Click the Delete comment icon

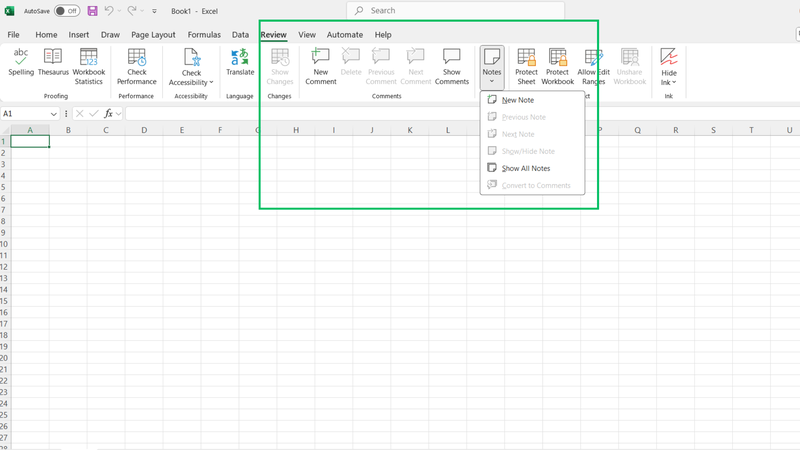pos(351,56)
